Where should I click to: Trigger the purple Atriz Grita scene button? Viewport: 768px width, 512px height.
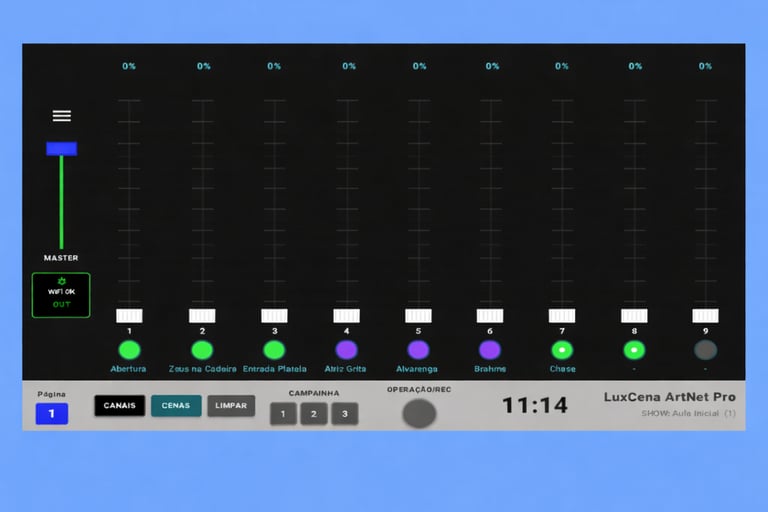(346, 350)
